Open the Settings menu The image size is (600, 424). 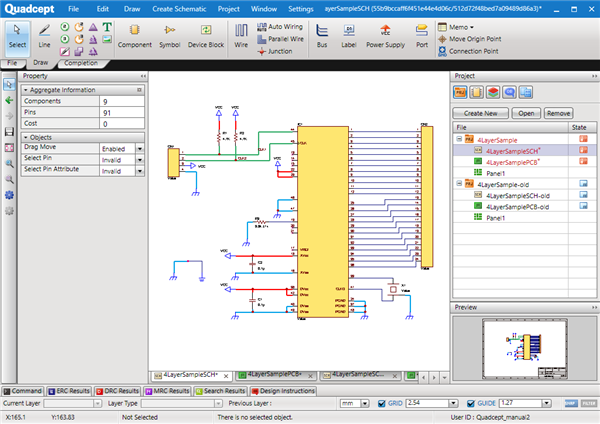tap(301, 9)
